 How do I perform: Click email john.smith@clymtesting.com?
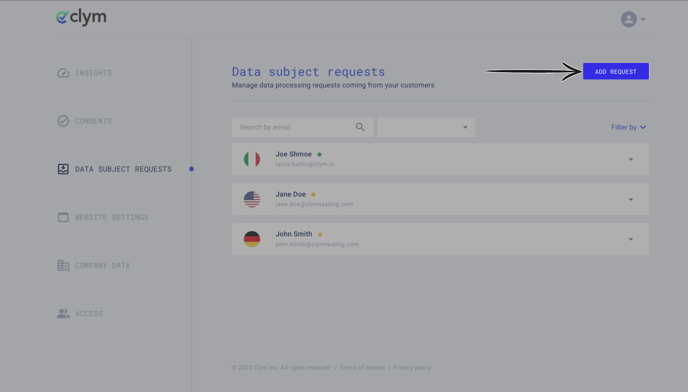click(317, 244)
